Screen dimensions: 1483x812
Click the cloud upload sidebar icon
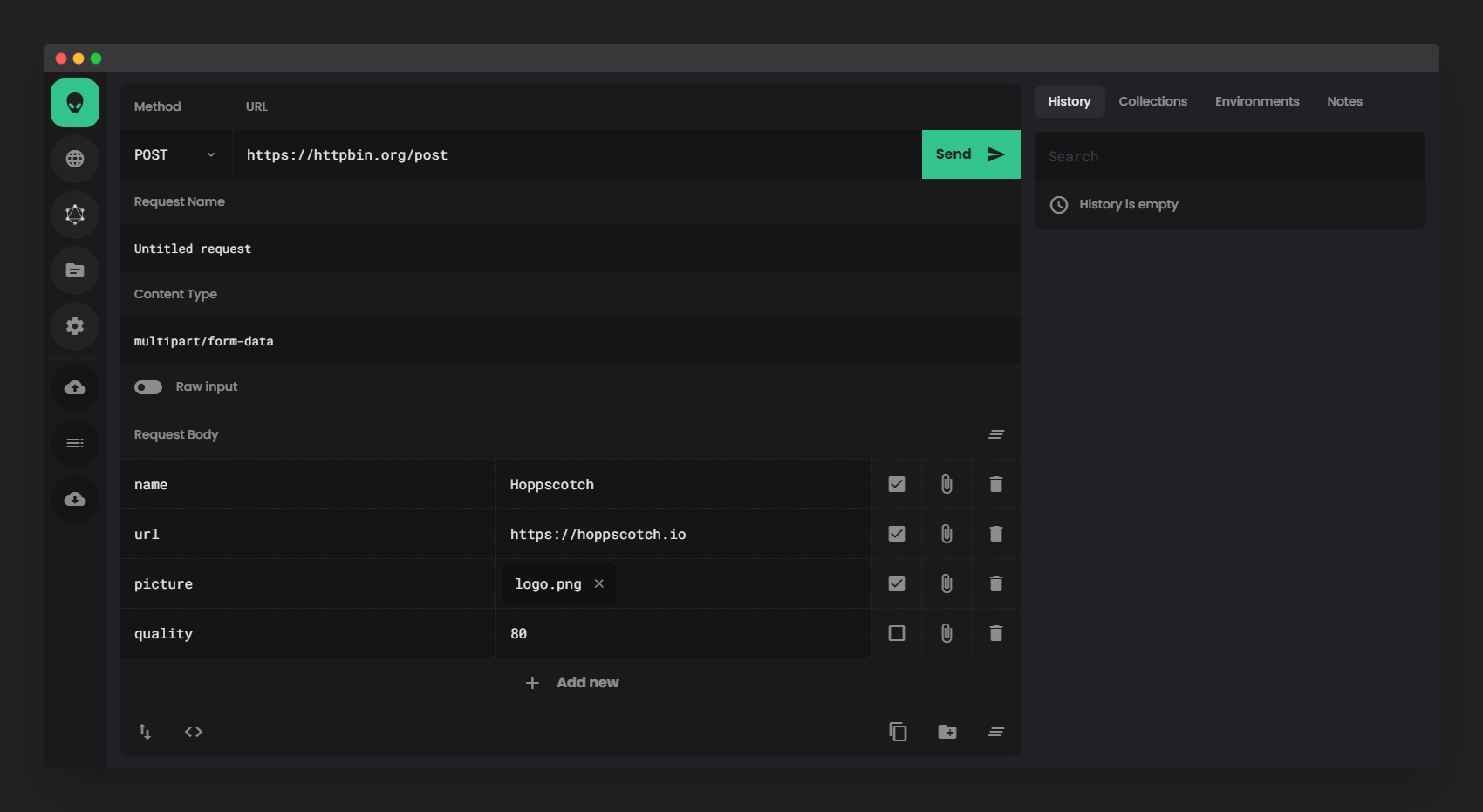pyautogui.click(x=75, y=387)
